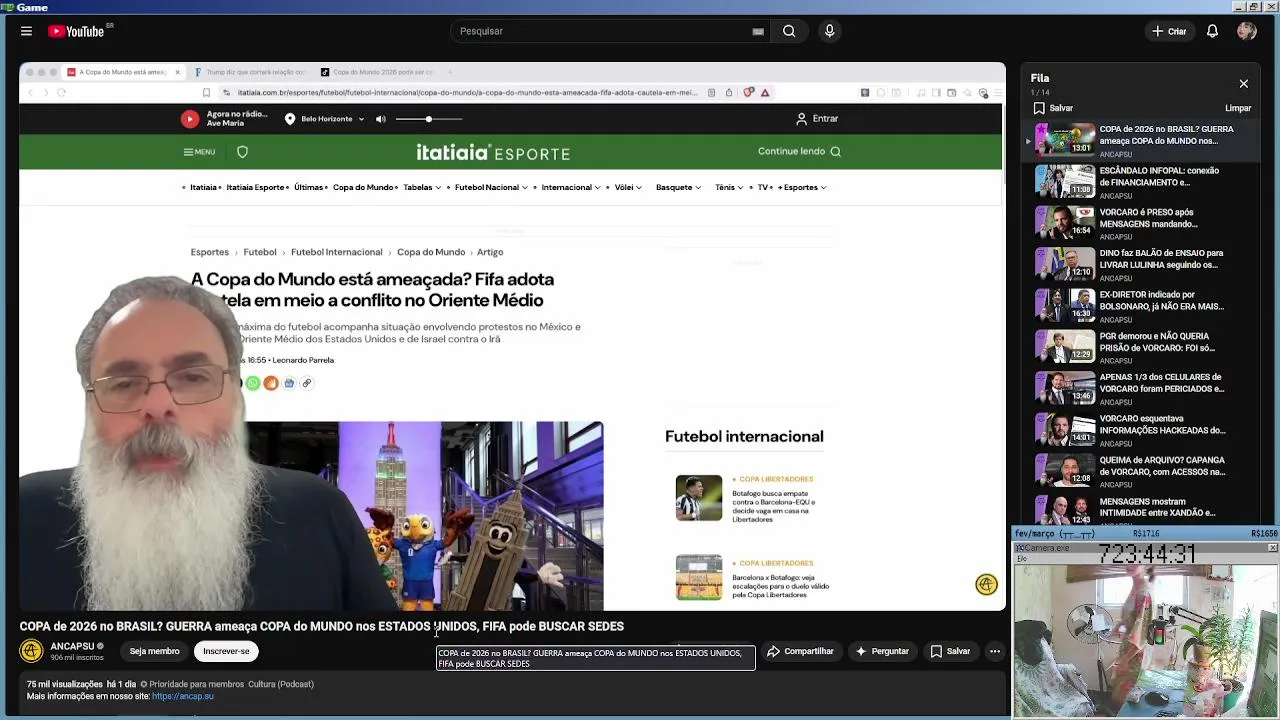Screen dimensions: 1280x720
Task: Save video to playlist with Salvar
Action: 950,651
